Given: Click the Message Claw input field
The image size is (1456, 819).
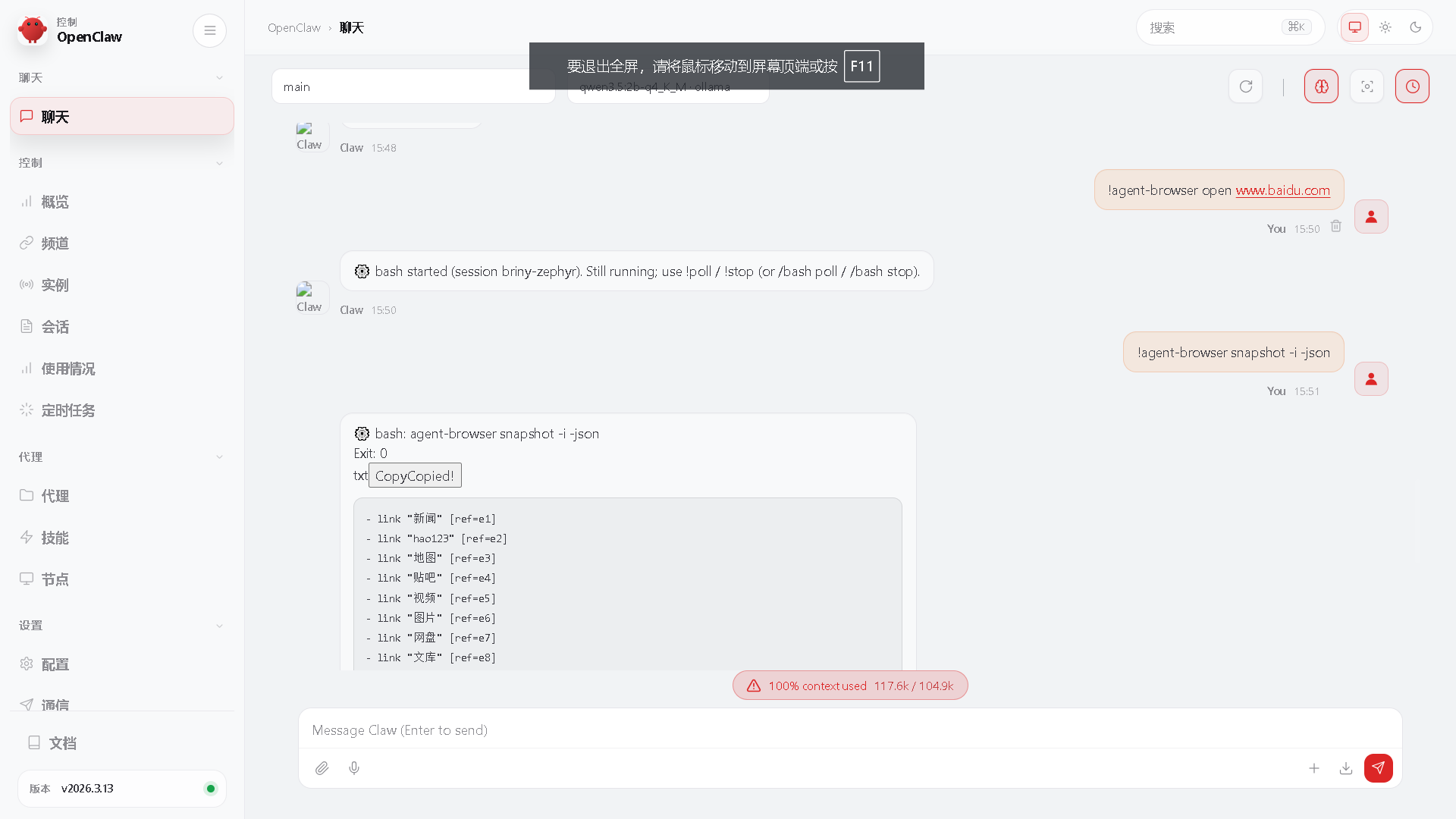Looking at the screenshot, I should pos(849,730).
